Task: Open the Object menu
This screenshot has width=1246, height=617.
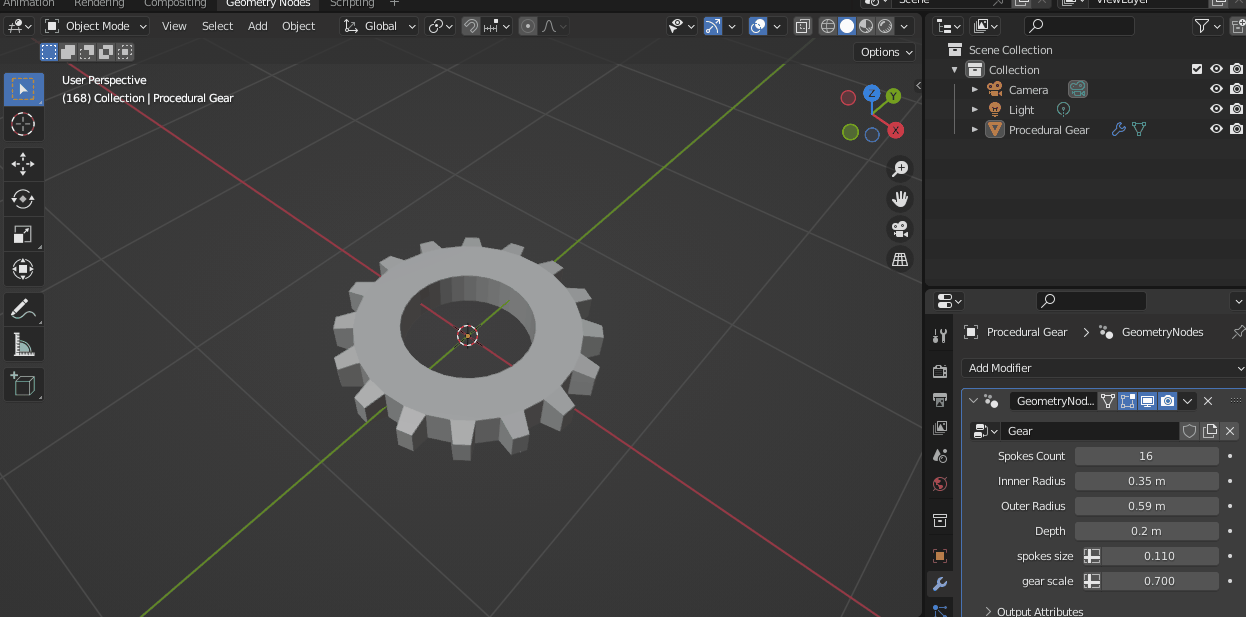Action: coord(298,26)
